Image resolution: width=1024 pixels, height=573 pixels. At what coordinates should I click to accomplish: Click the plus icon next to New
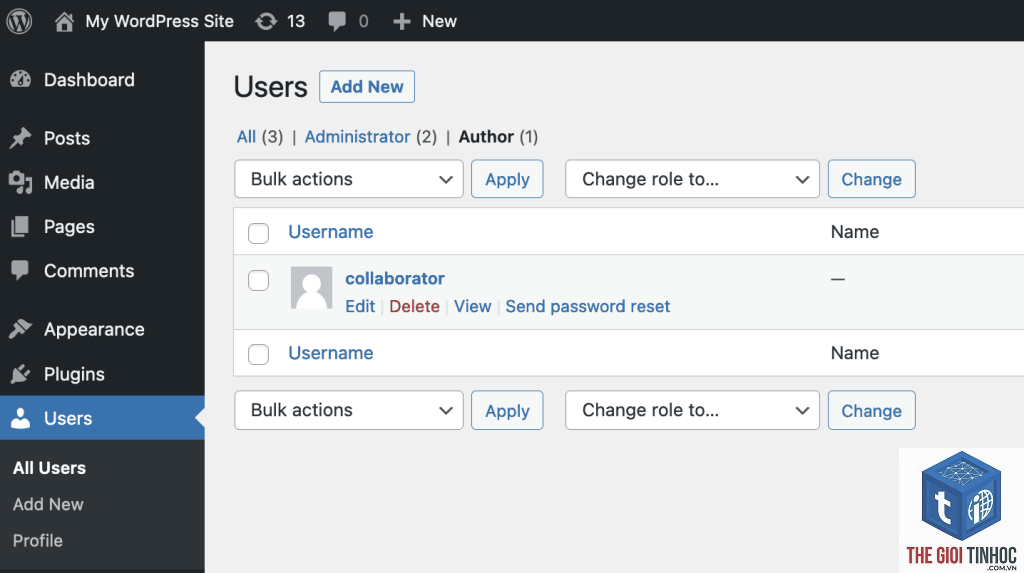point(402,22)
